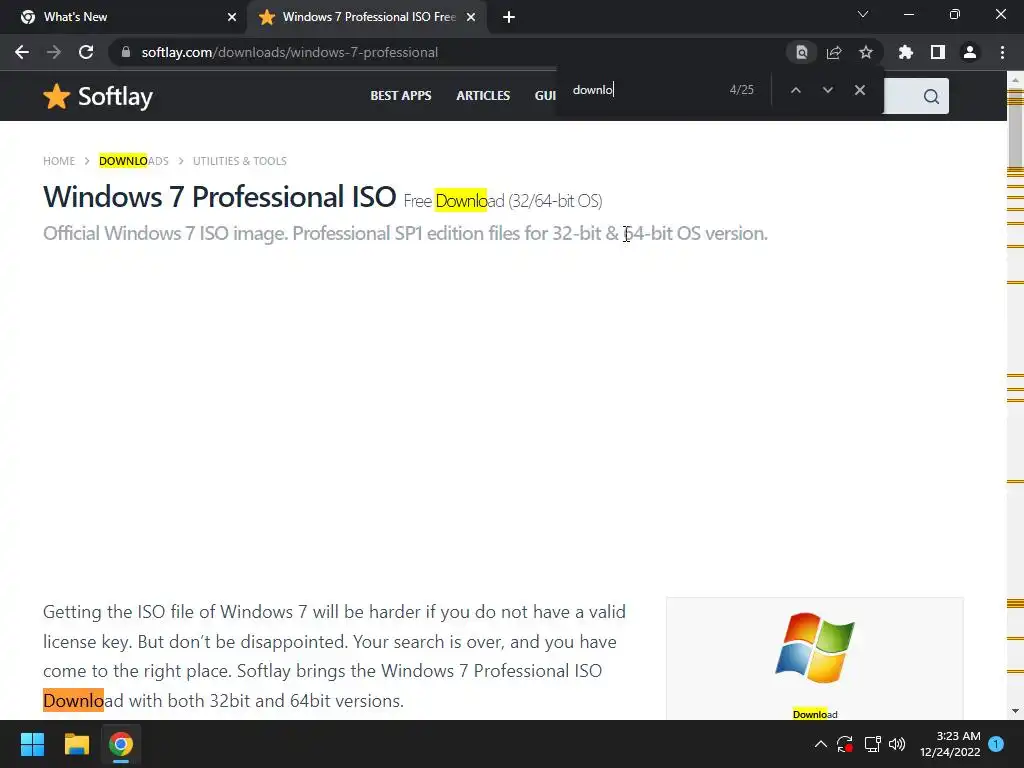
Task: Click the scrollbar down arrow
Action: pyautogui.click(x=1015, y=711)
